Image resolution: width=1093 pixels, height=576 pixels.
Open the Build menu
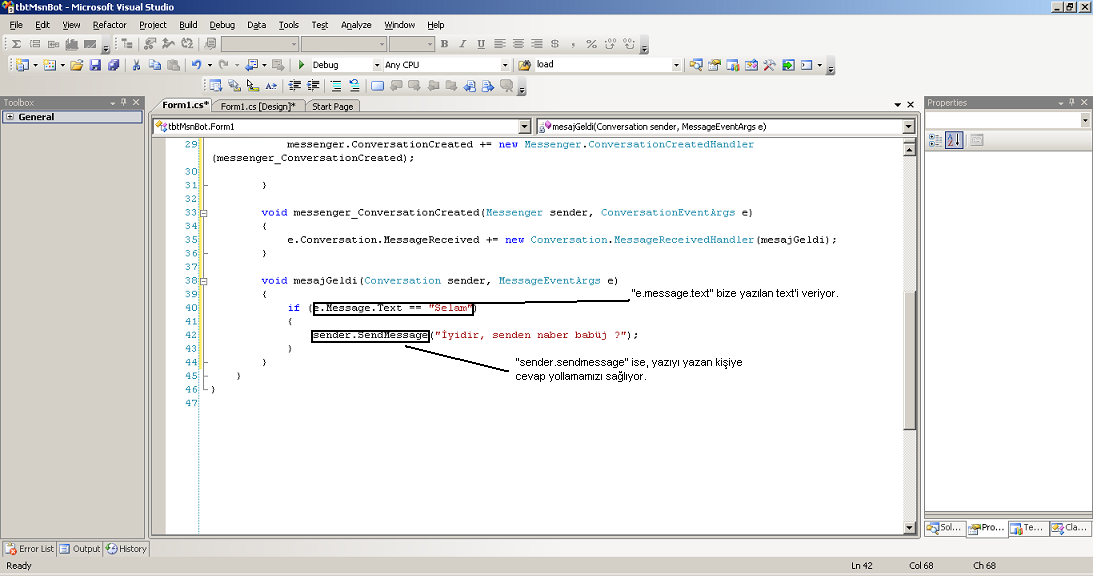coord(188,25)
